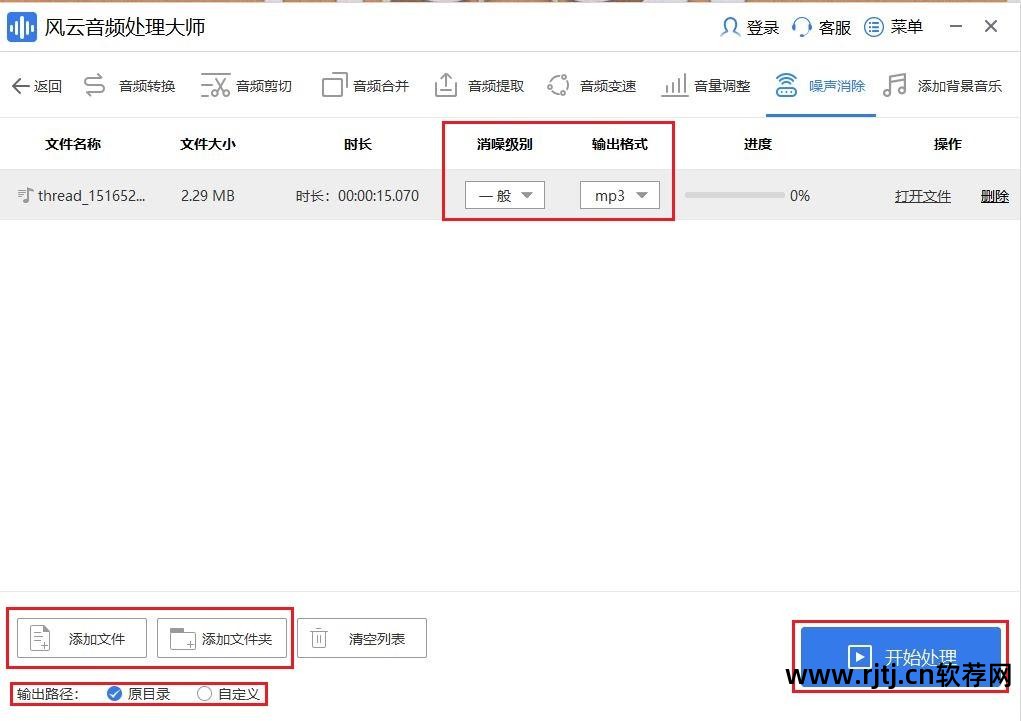
Task: Click the 消噪级别 column header
Action: 505,144
